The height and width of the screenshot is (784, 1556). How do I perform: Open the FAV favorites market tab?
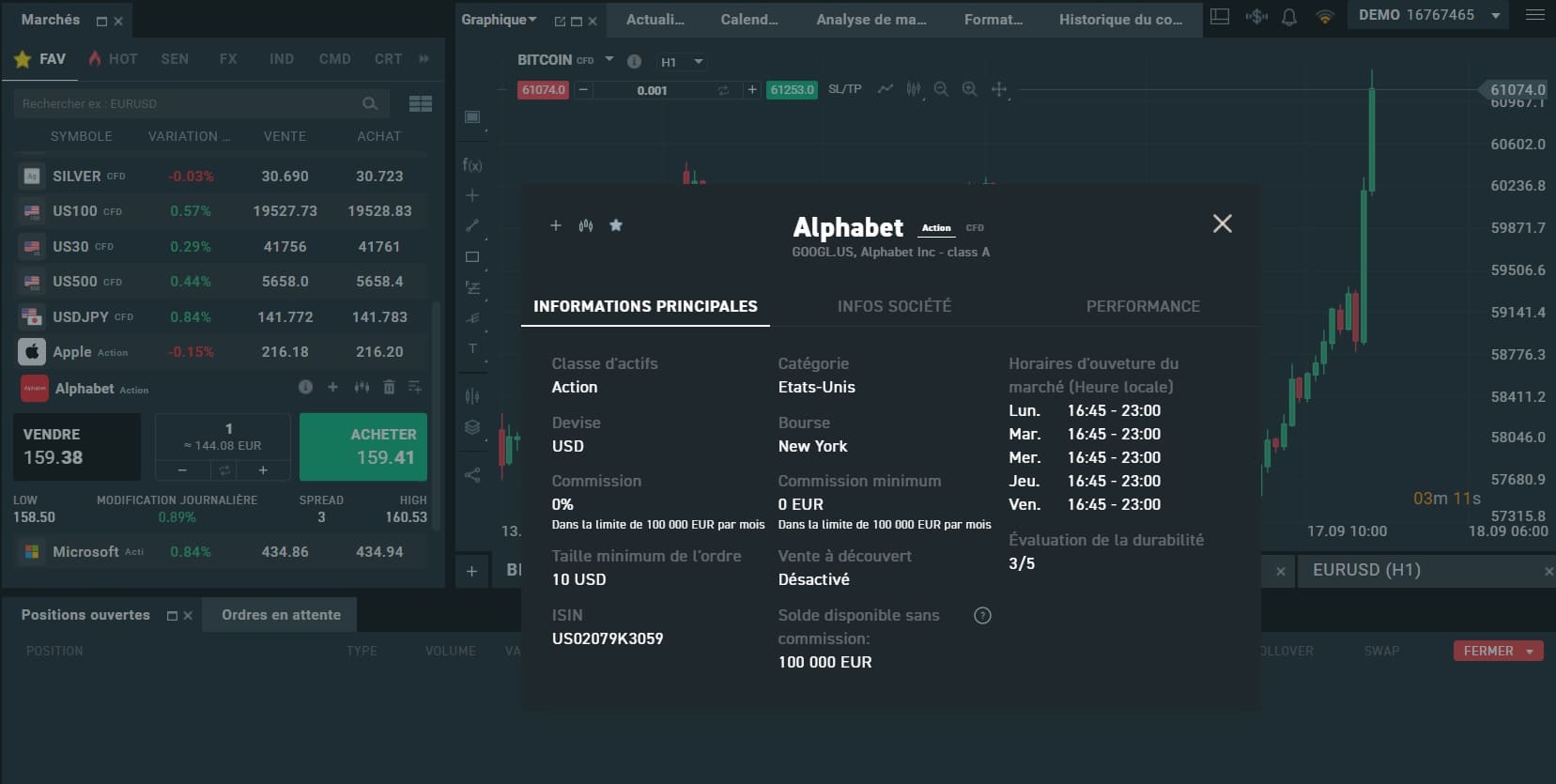coord(40,59)
